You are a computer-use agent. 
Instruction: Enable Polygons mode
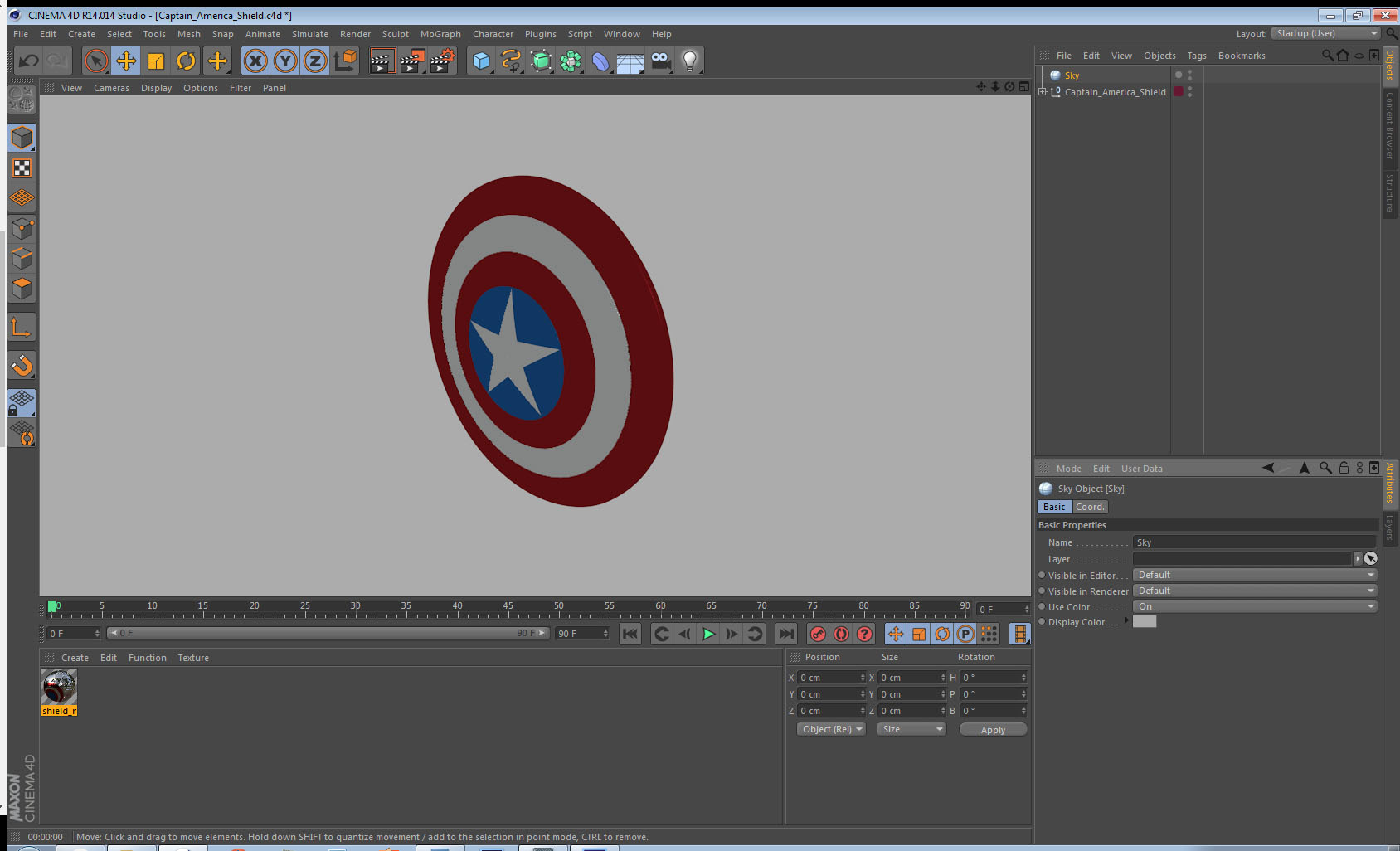tap(22, 289)
